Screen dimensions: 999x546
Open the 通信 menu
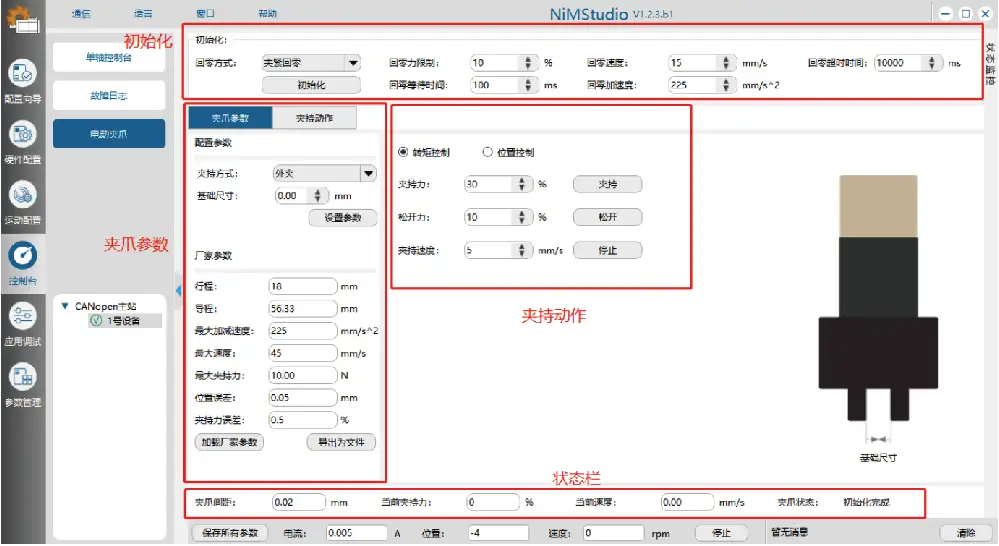(81, 13)
